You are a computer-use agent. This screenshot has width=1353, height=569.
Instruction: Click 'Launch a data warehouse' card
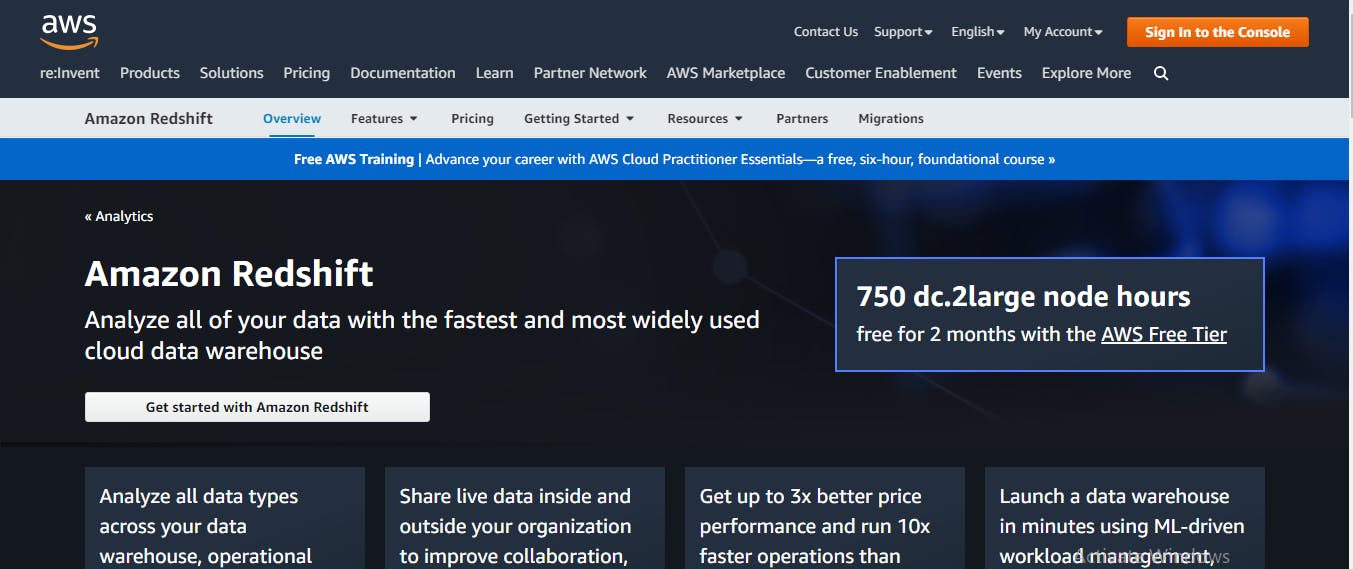pyautogui.click(x=1125, y=518)
